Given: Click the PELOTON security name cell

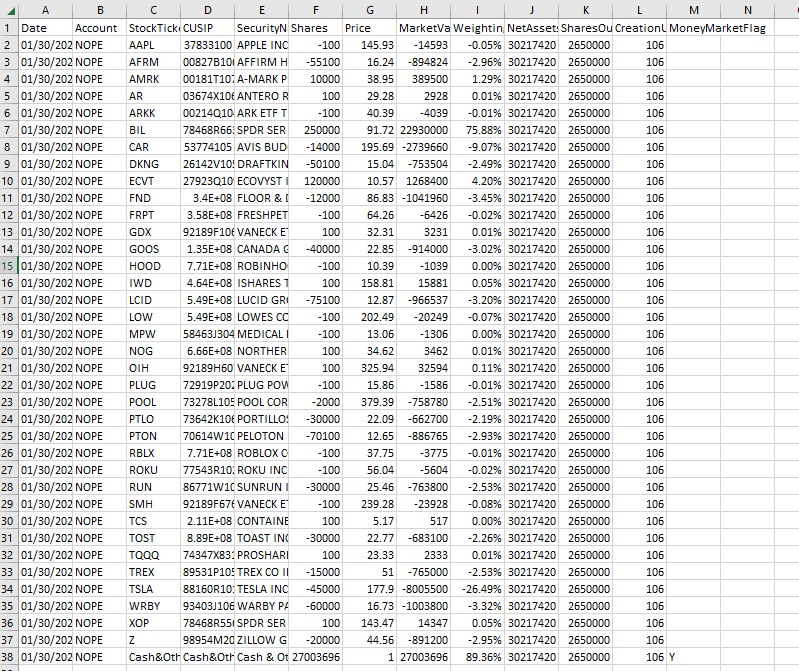Looking at the screenshot, I should [x=261, y=436].
